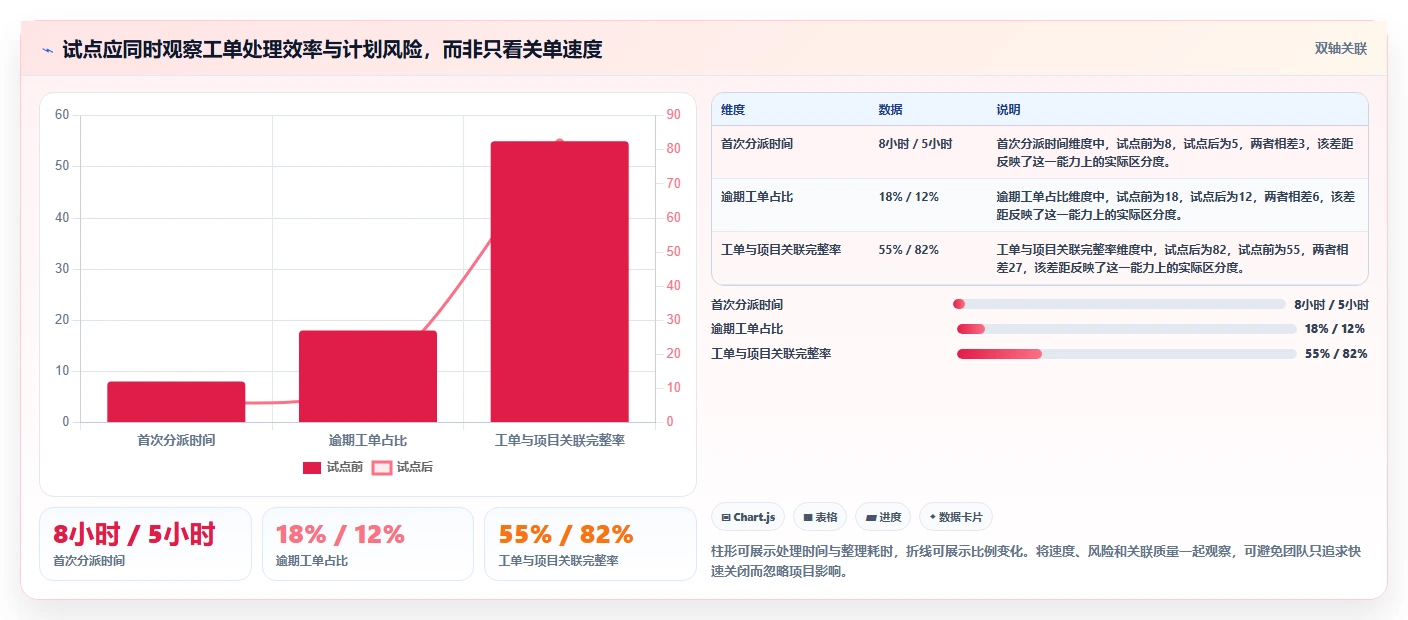Click the 逾期工单占比 progress row label
Screen dimensions: 1408x620
[747, 329]
